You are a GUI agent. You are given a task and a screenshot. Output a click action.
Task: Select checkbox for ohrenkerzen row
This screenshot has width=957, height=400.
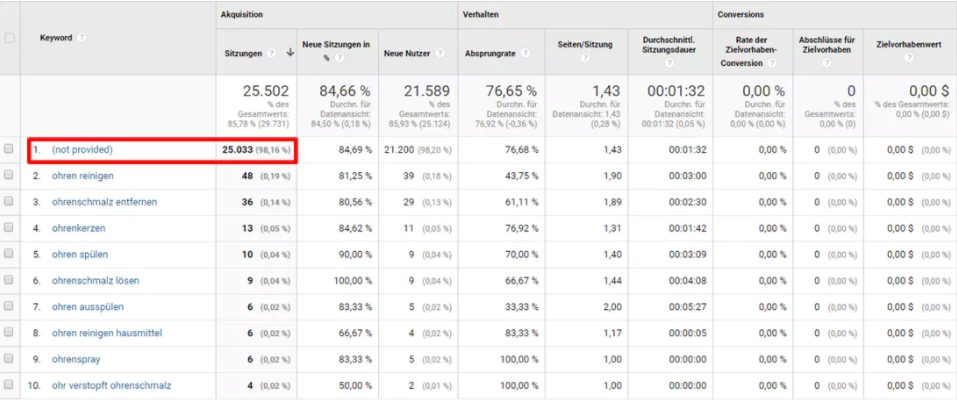tap(9, 227)
